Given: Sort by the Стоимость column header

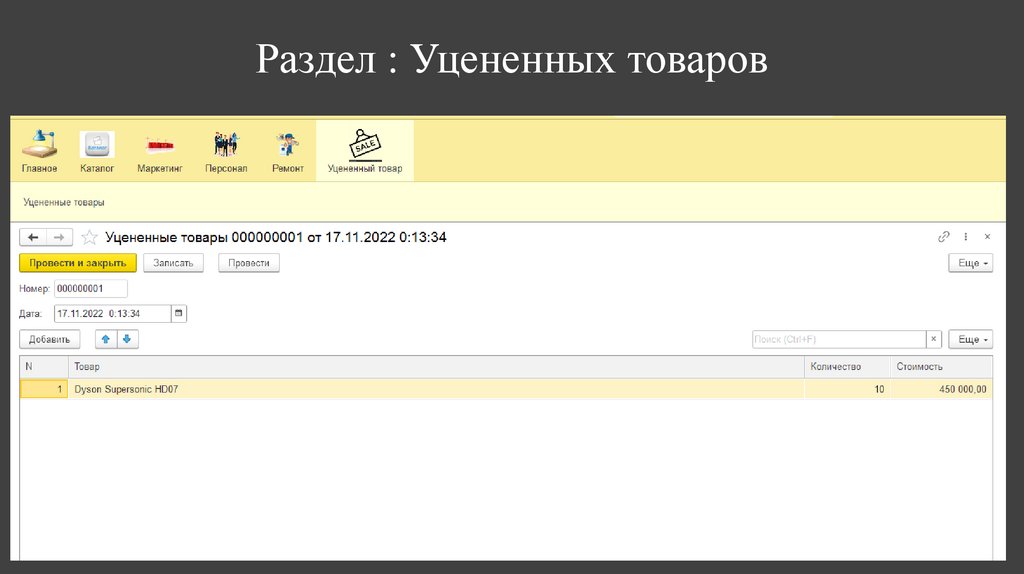Looking at the screenshot, I should pos(941,367).
